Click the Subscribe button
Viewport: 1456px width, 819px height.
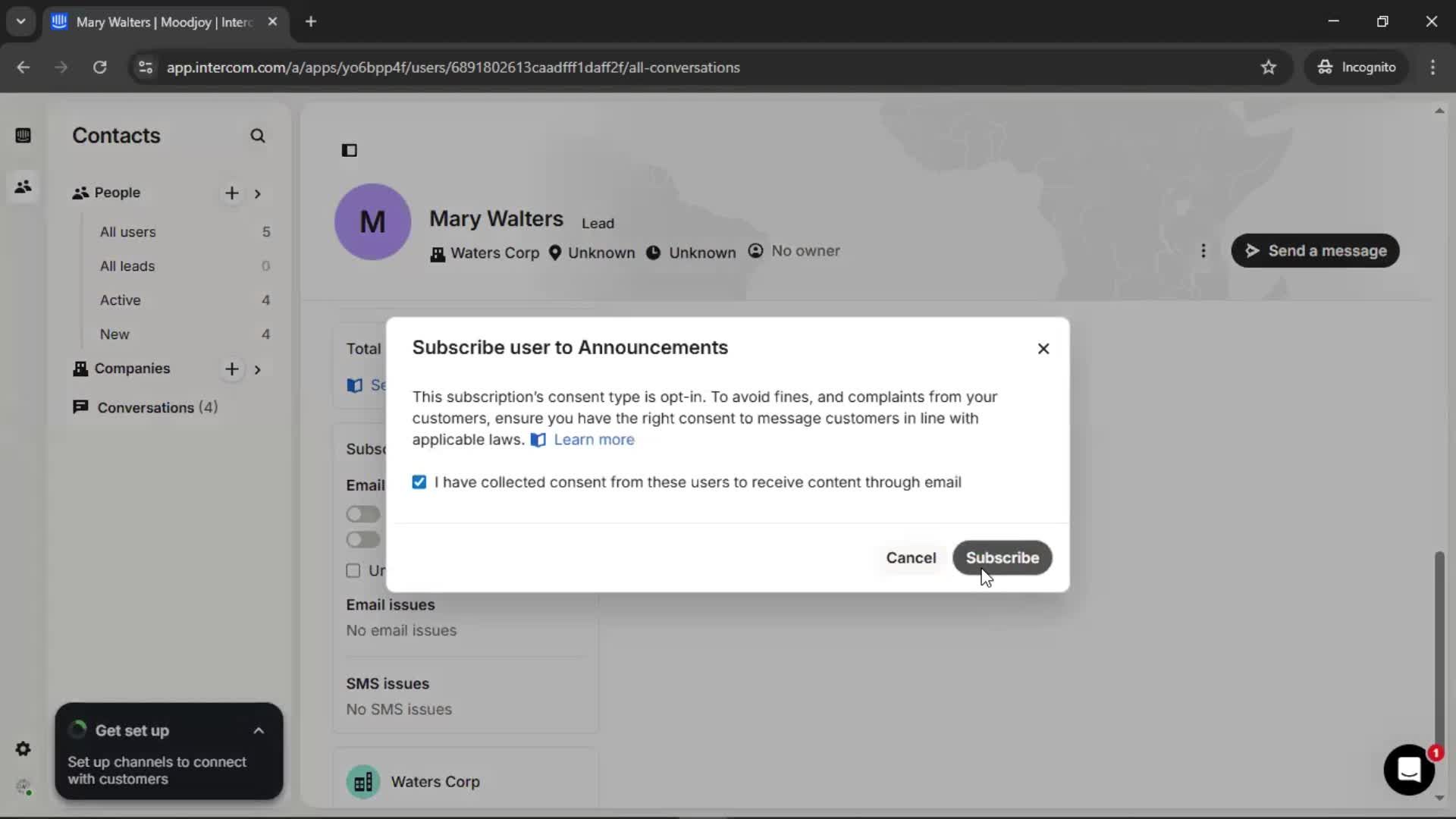(1002, 558)
